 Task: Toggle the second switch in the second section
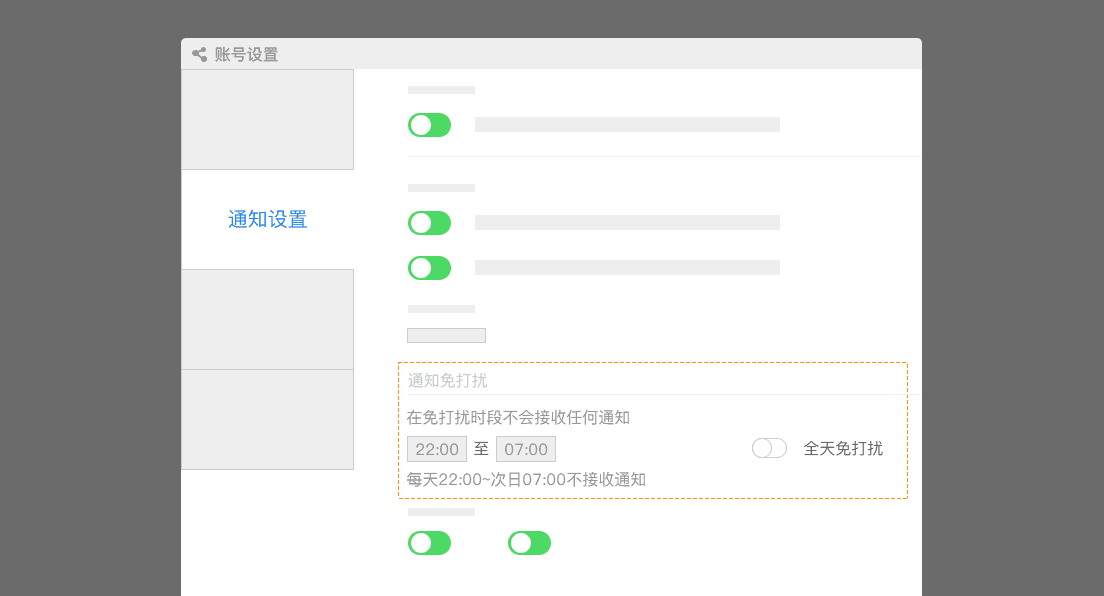point(429,268)
